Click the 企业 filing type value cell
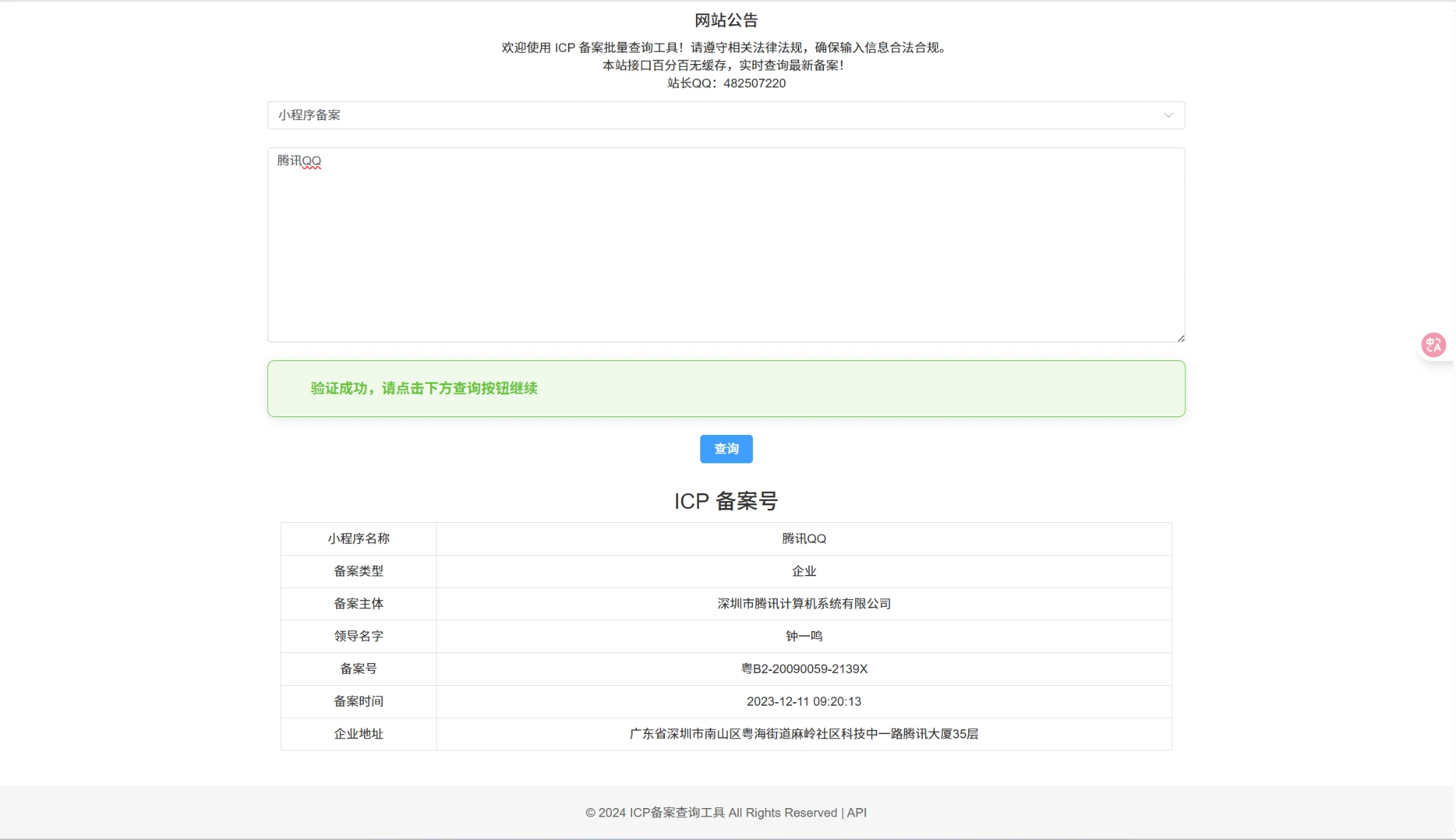 click(x=803, y=571)
